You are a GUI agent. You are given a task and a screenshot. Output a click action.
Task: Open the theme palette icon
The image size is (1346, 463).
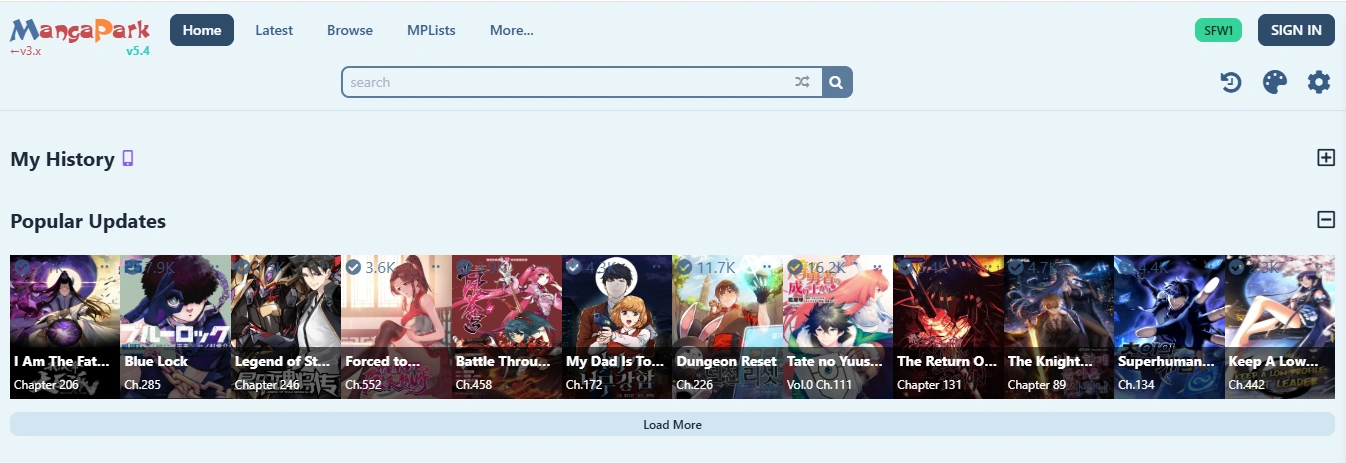click(1275, 83)
